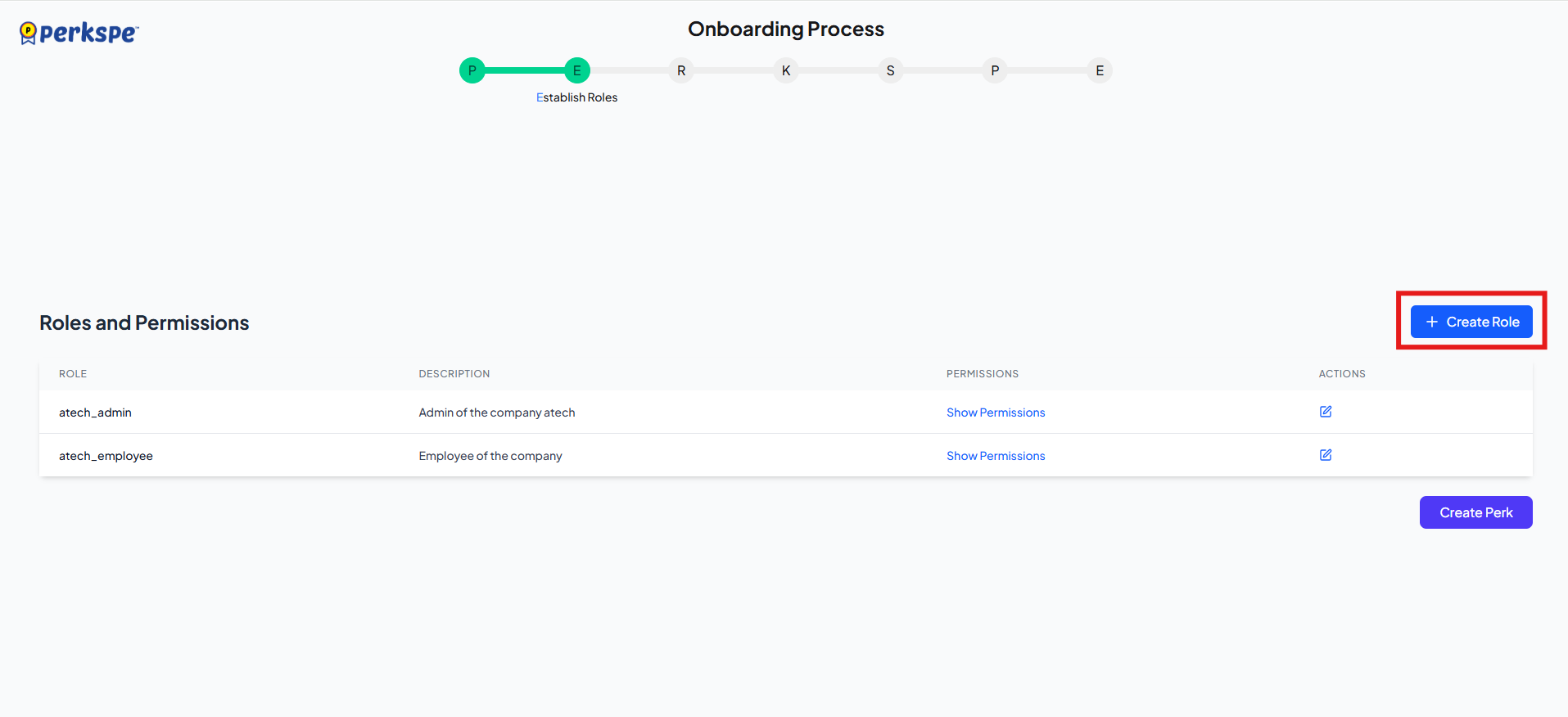Click the atech_employee role name
Viewport: 1568px width, 717px height.
(x=106, y=456)
